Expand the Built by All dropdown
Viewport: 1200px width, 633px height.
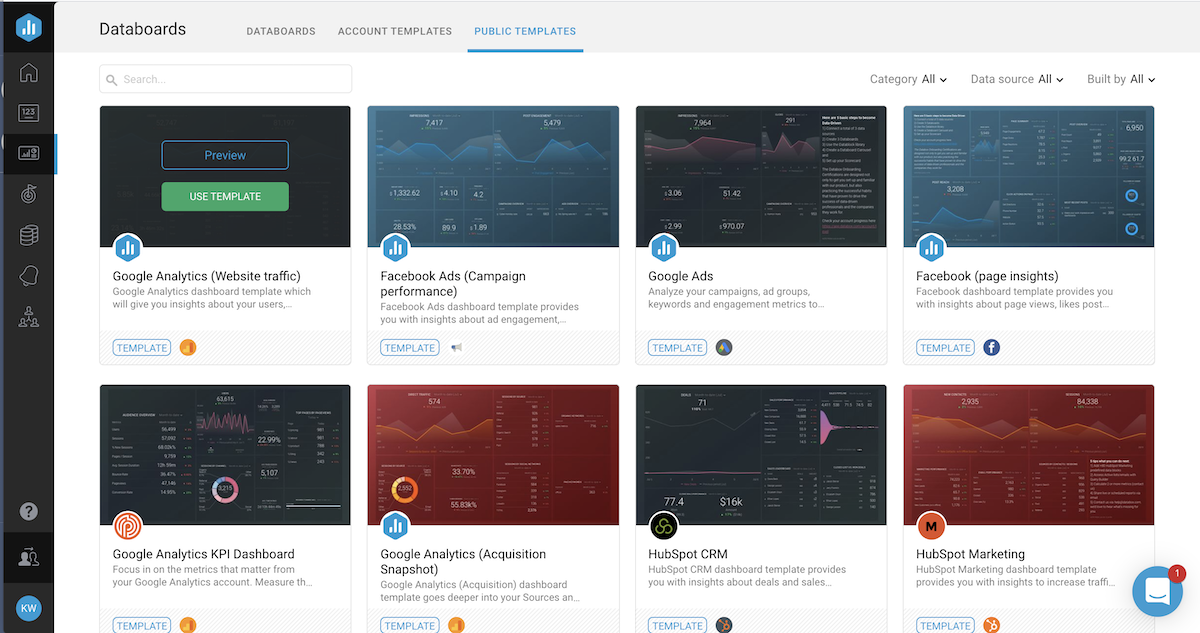1120,79
